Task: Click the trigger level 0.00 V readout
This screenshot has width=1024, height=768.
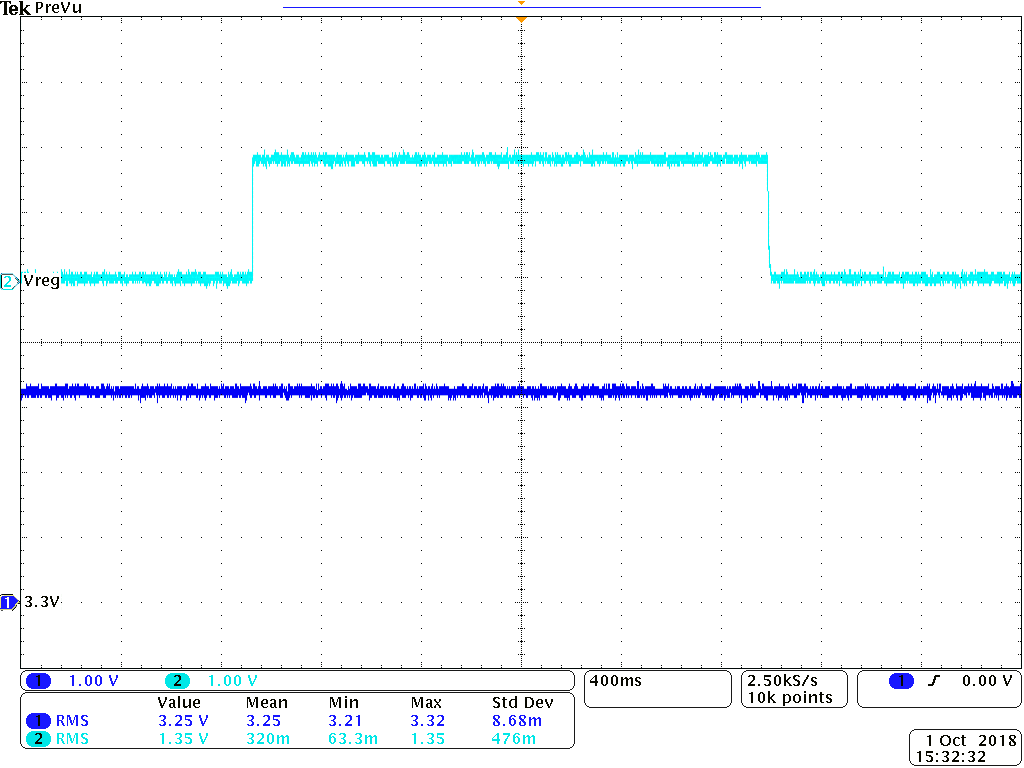Action: (987, 681)
